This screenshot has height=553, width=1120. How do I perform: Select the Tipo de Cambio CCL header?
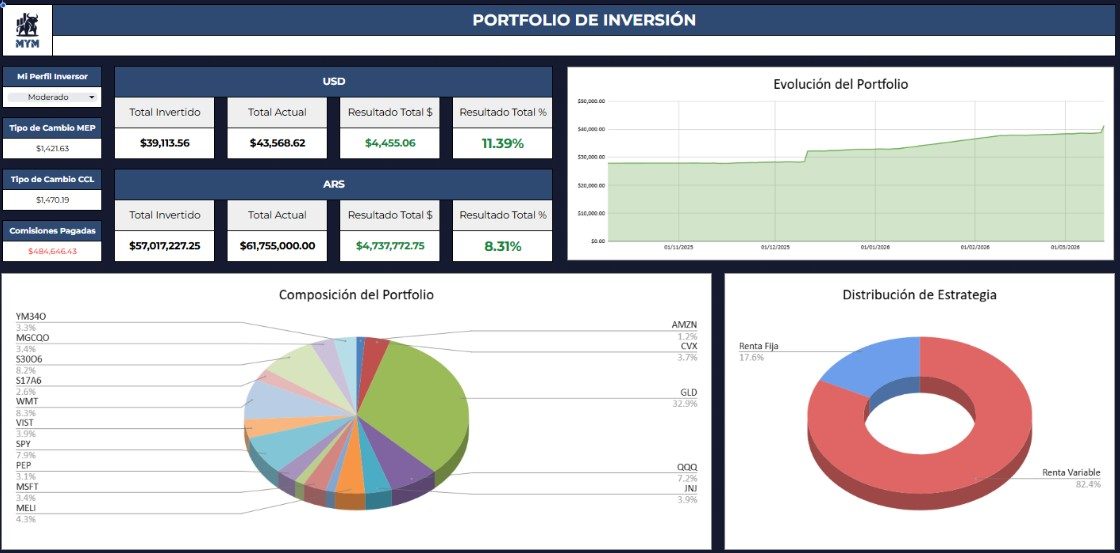[52, 179]
